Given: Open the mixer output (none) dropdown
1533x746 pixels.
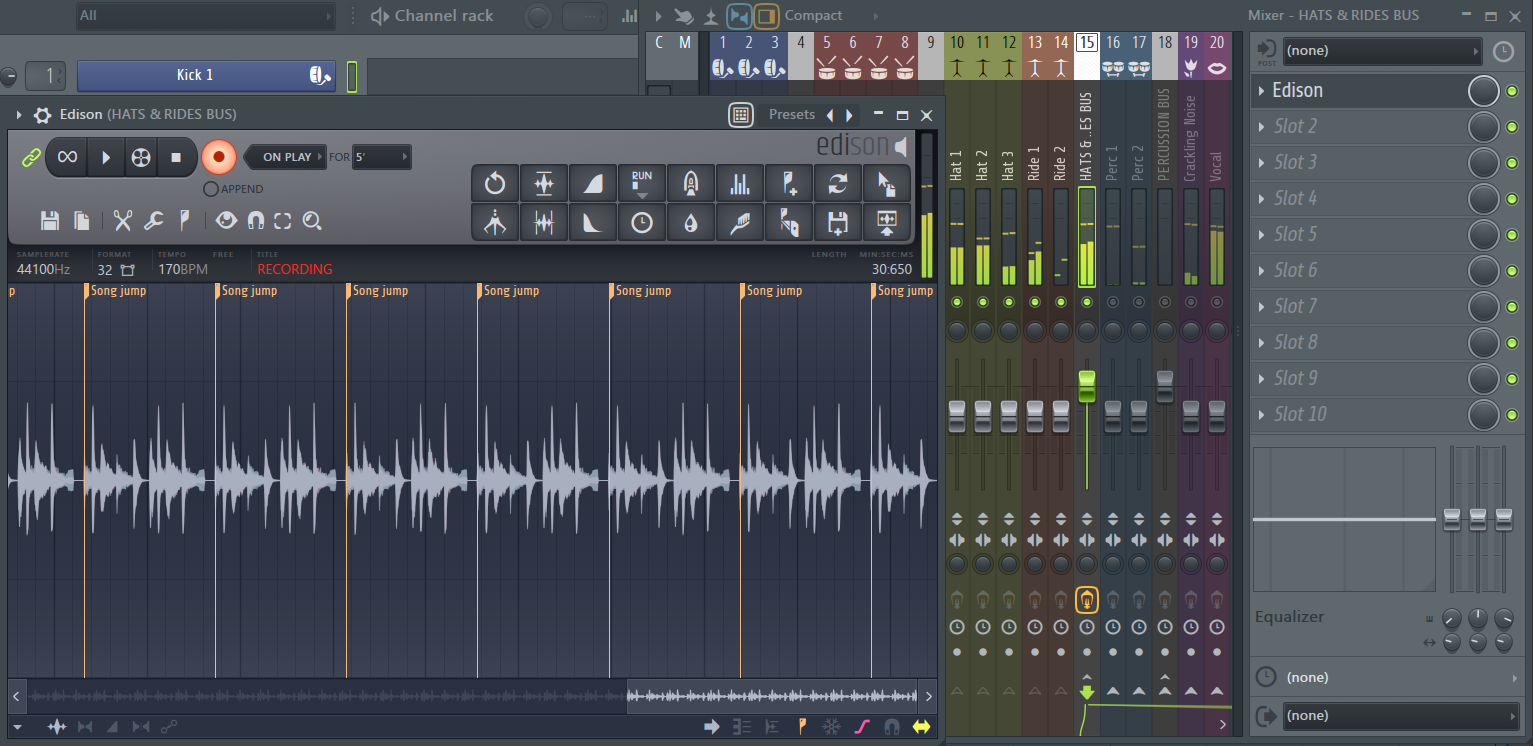Looking at the screenshot, I should coord(1401,715).
